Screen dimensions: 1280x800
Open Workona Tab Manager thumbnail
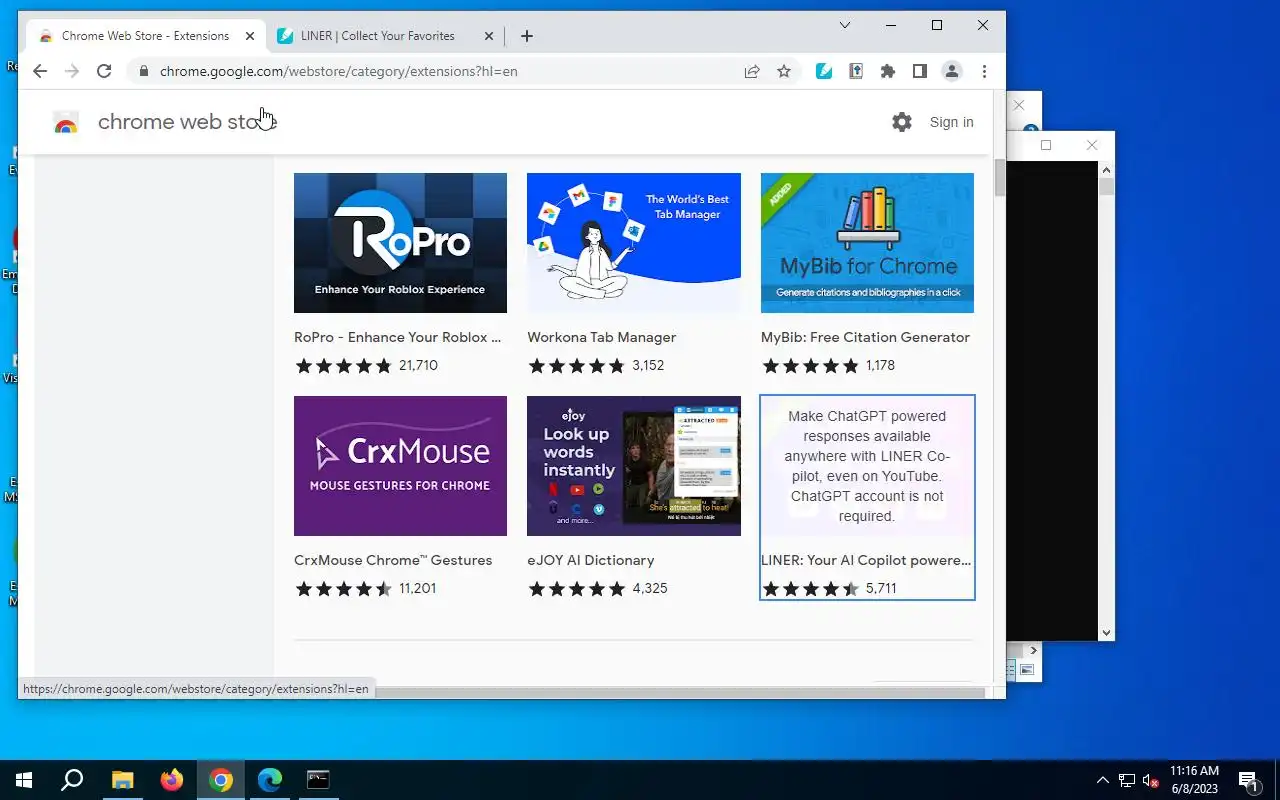coord(634,243)
